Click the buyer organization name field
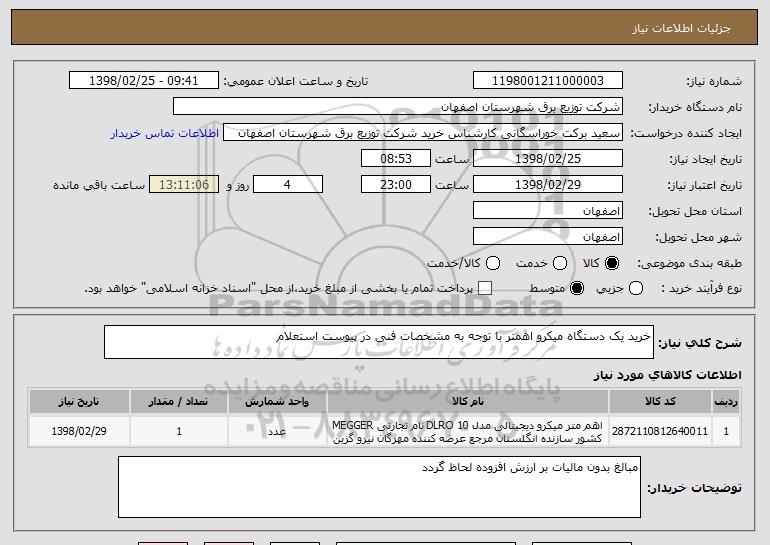The width and height of the screenshot is (770, 545). coord(398,107)
